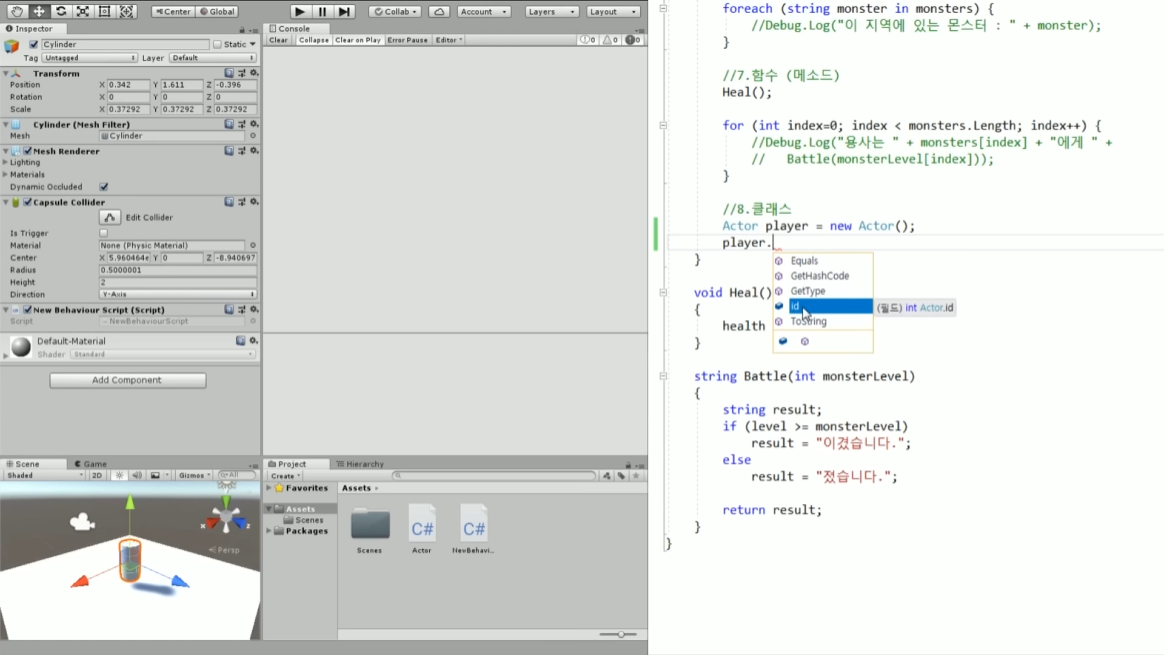
Task: Open Transform component help icon
Action: [229, 73]
